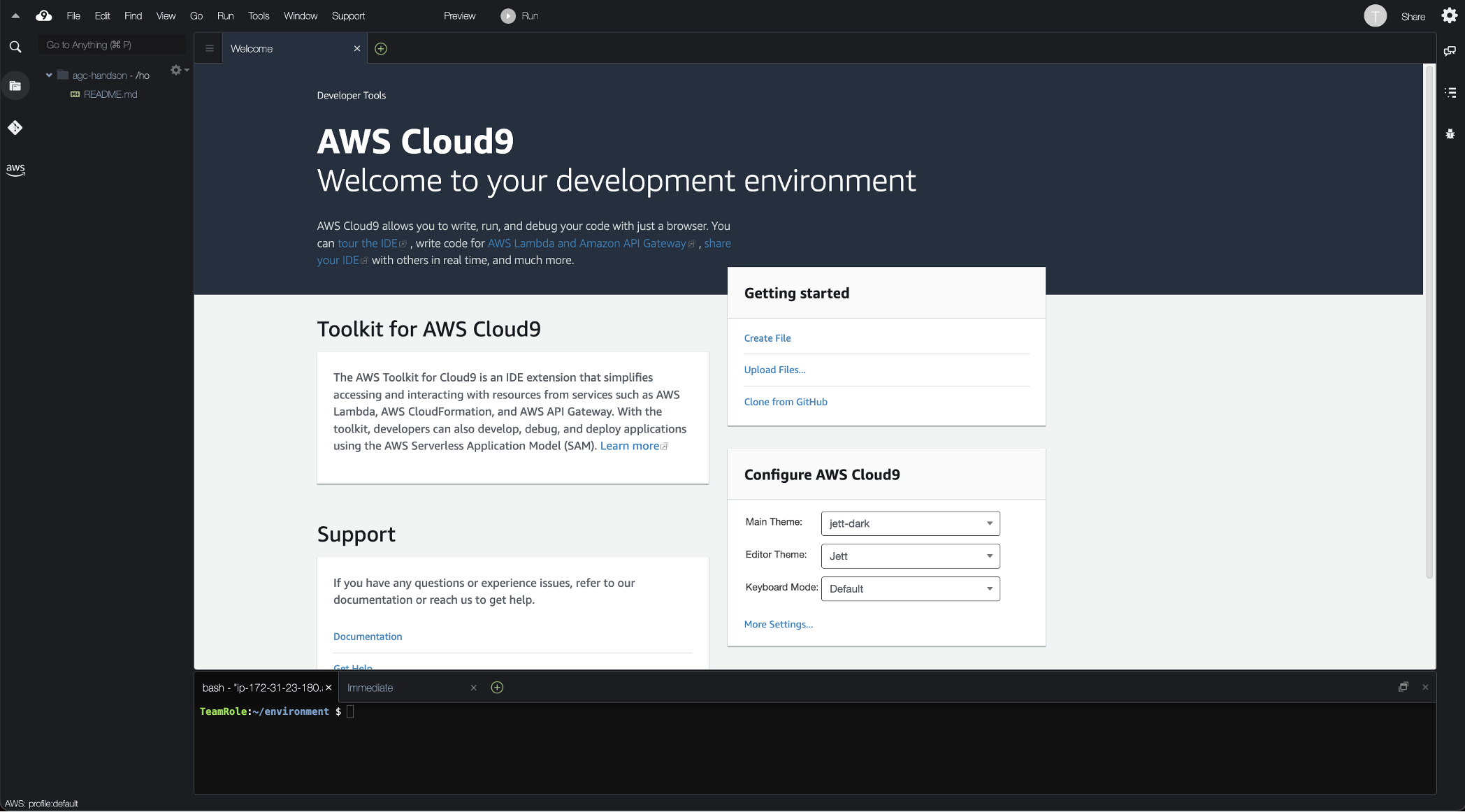Open the Go menu
This screenshot has width=1465, height=812.
(196, 15)
